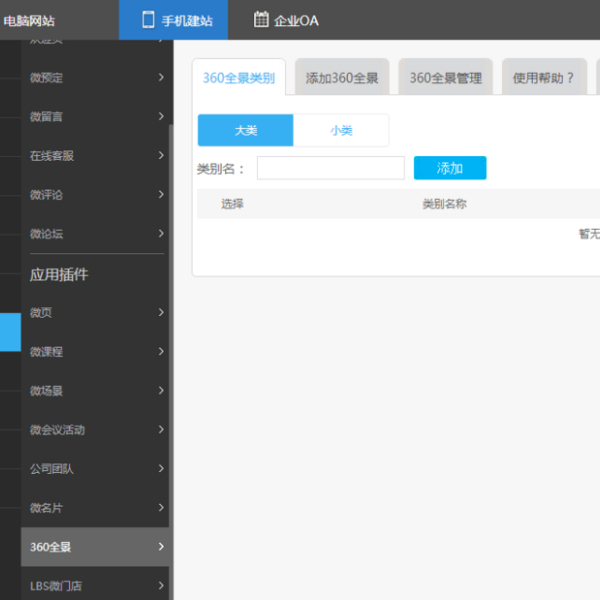Select 微页 in the plugin list
Screen dimensions: 600x600
pos(41,313)
